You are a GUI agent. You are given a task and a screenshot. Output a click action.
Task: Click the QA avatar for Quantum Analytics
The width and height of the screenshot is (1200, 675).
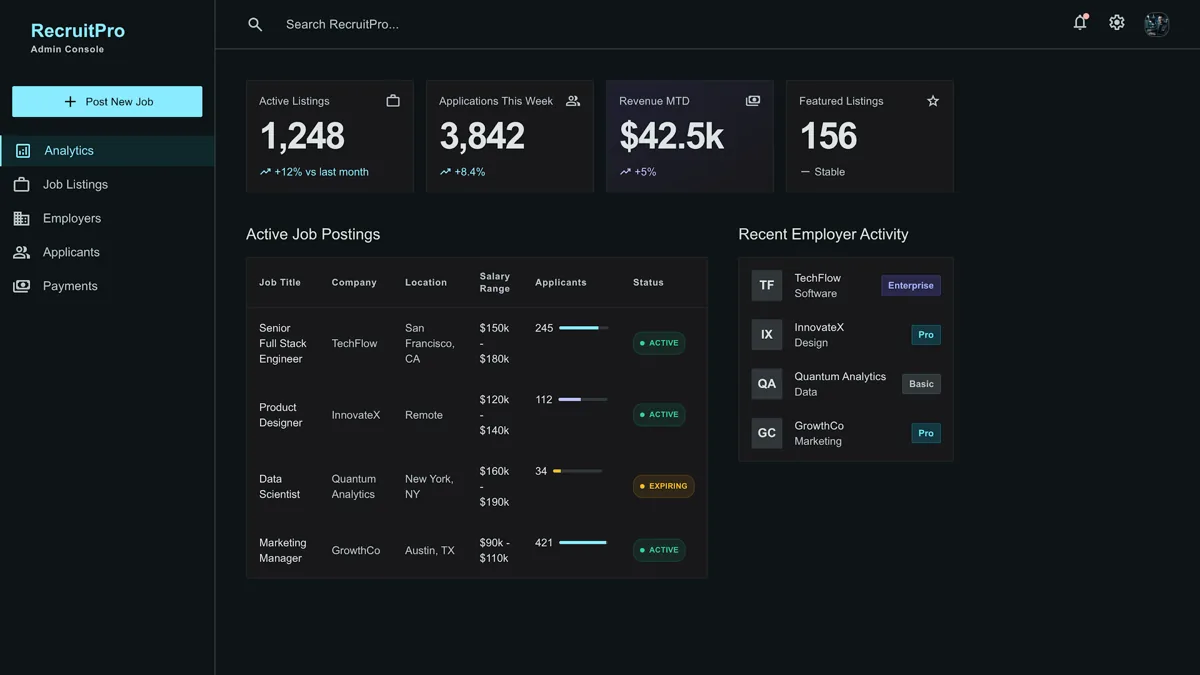pos(767,384)
